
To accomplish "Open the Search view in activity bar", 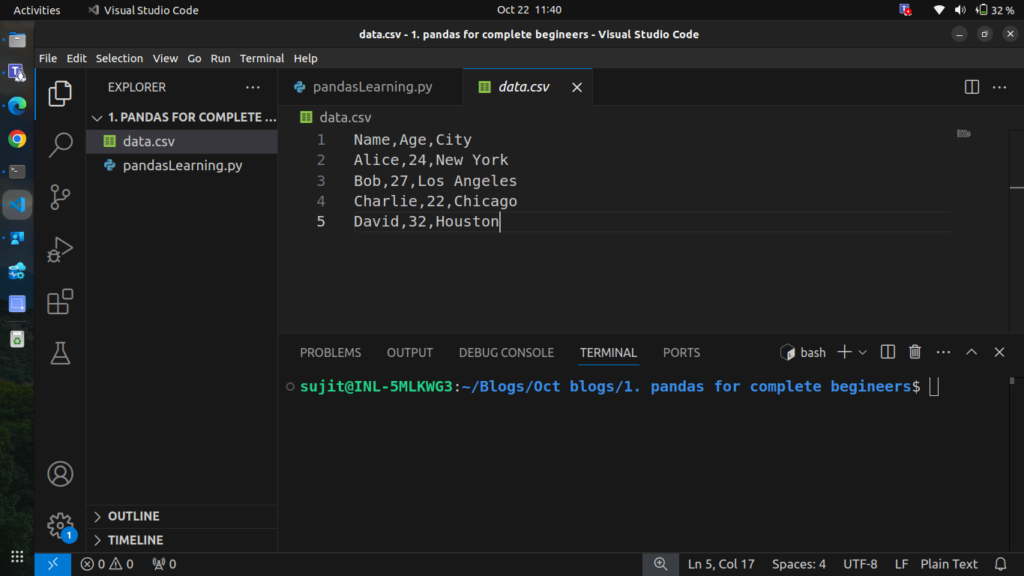I will 60,144.
